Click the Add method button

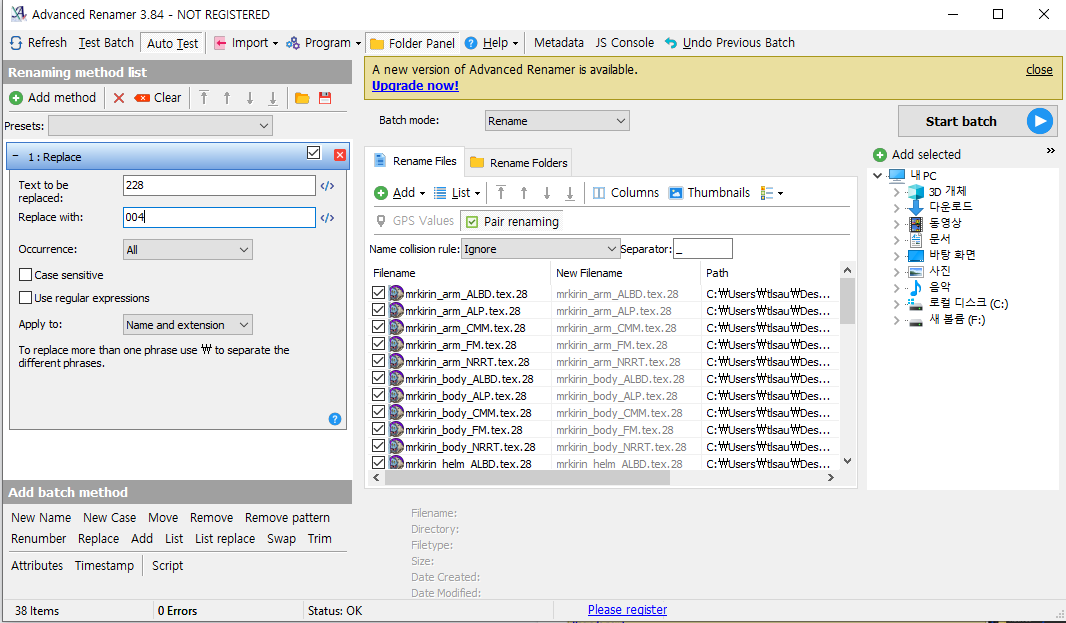point(53,98)
